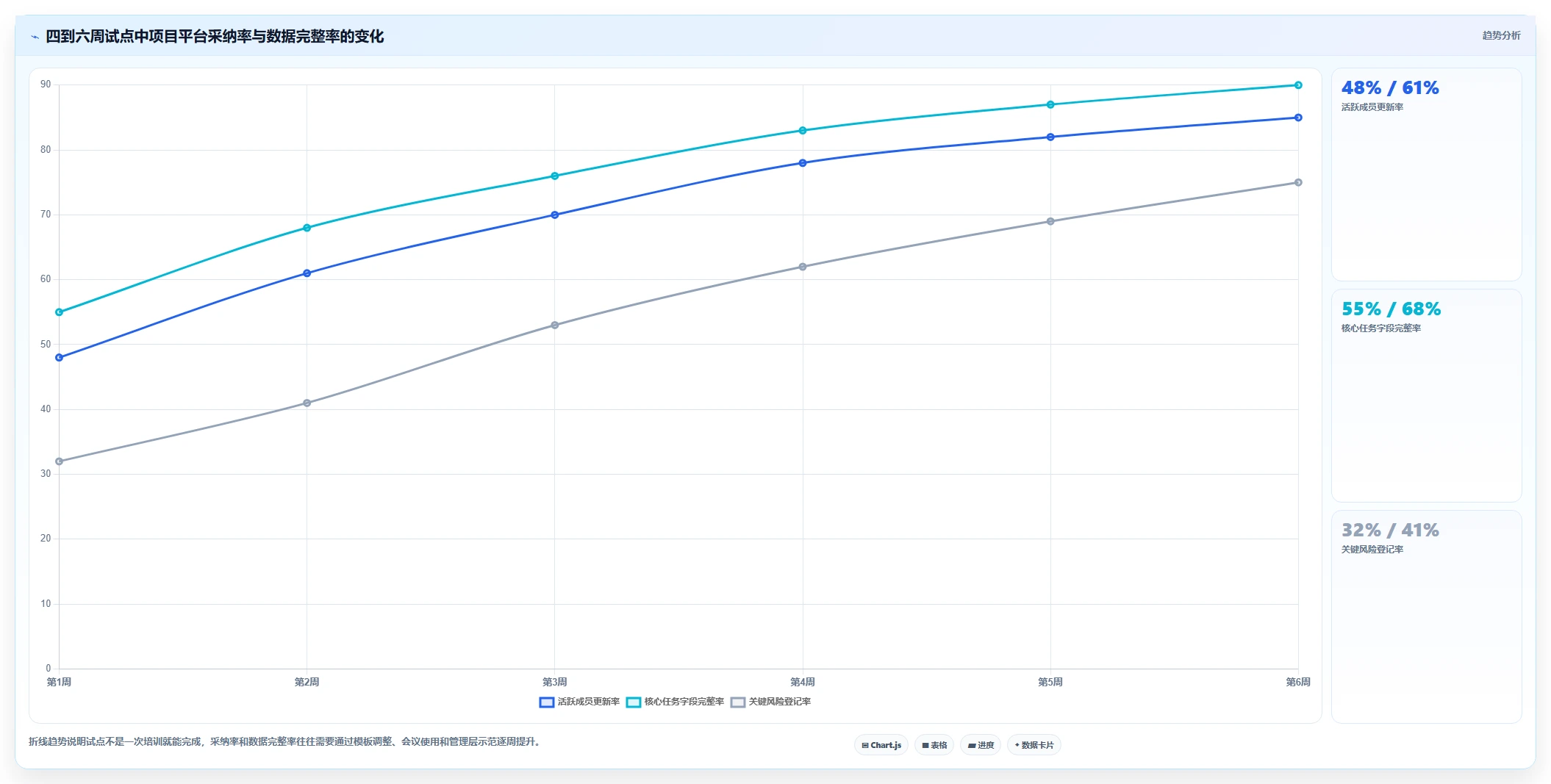This screenshot has width=1551, height=784.
Task: Click the 关键风险登记率 data point at 第2周
Action: (307, 403)
